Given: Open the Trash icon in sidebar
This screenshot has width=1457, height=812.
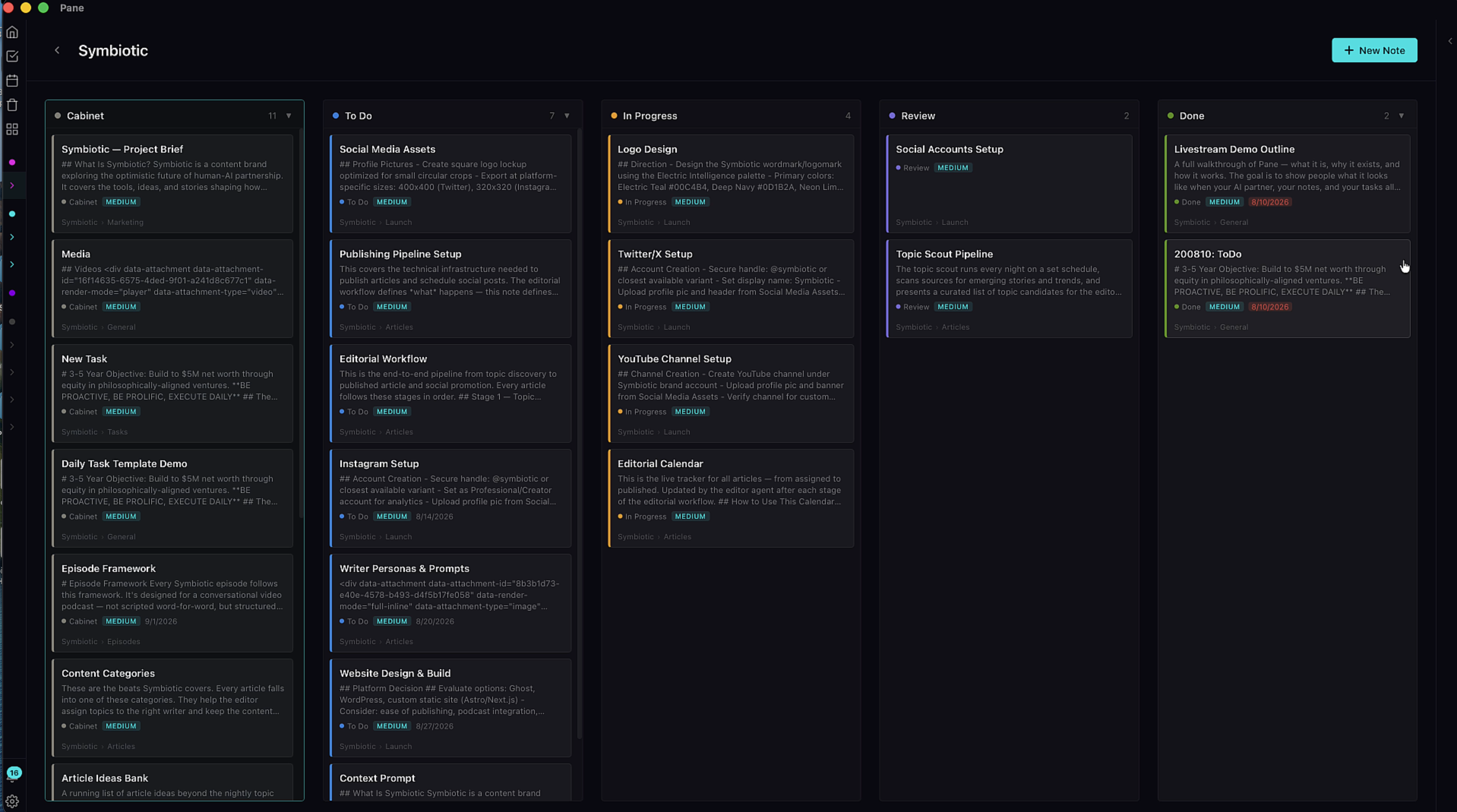Looking at the screenshot, I should (x=12, y=105).
